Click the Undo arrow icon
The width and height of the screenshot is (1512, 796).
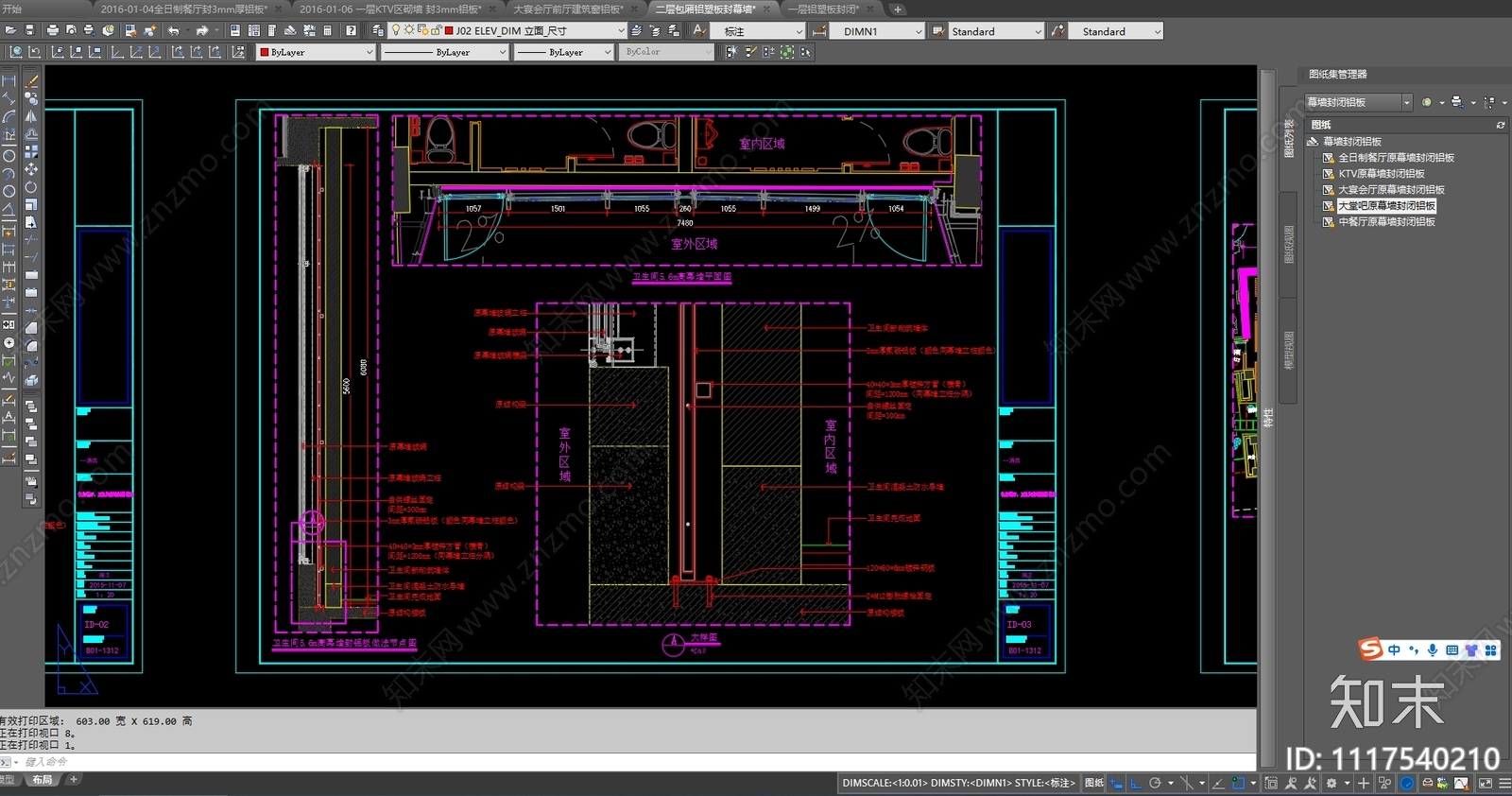pos(174,30)
